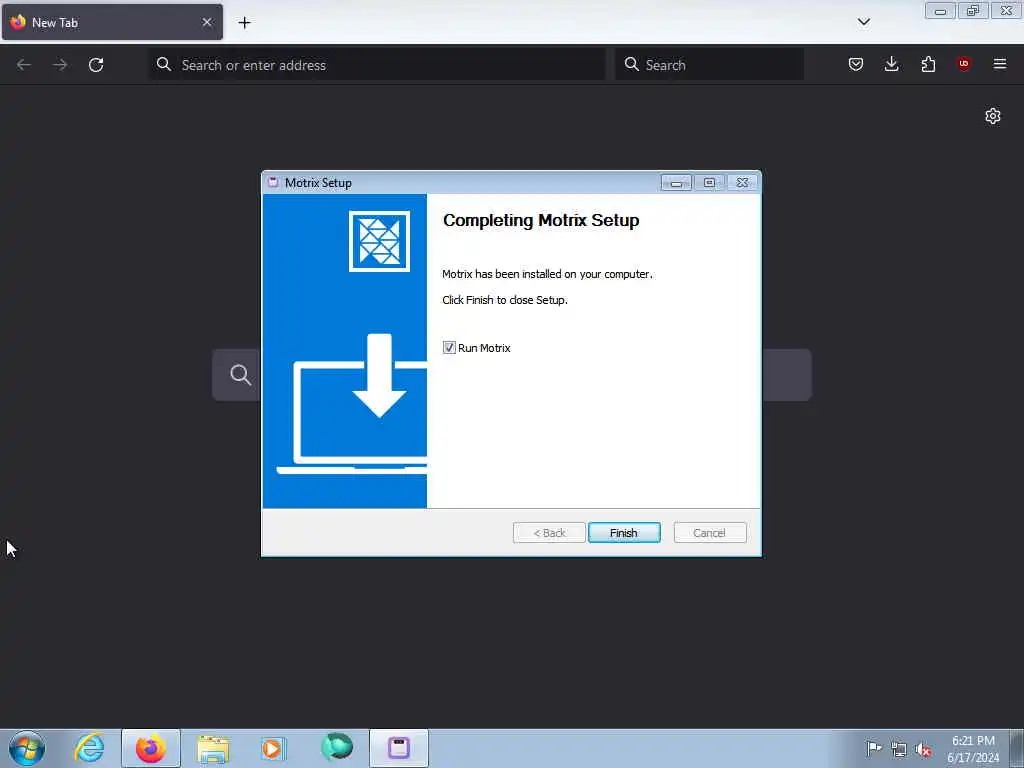Reload the current page
1024x768 pixels.
coord(96,65)
